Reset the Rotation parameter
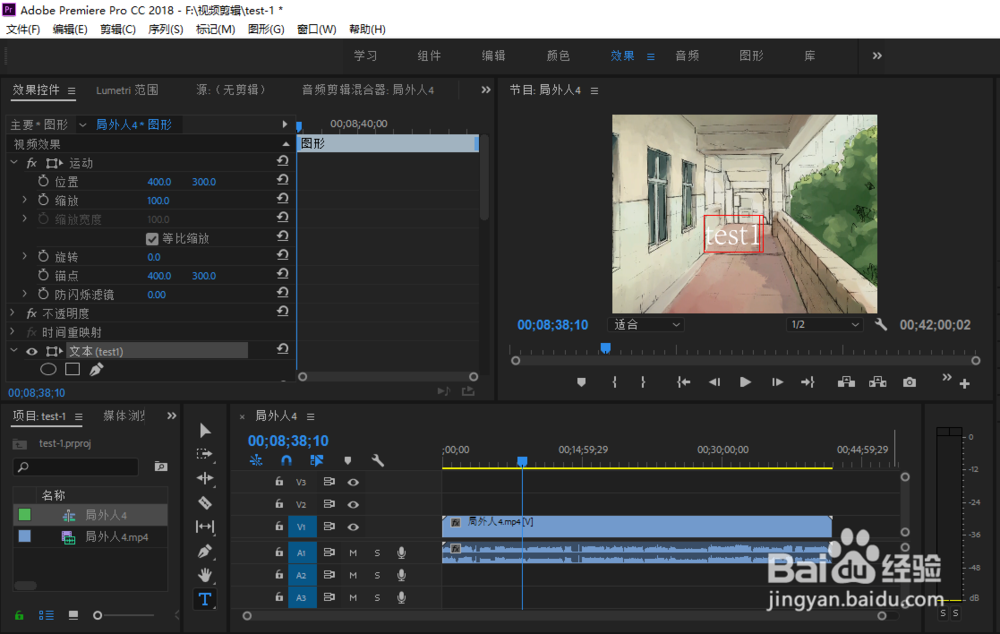 [x=283, y=256]
